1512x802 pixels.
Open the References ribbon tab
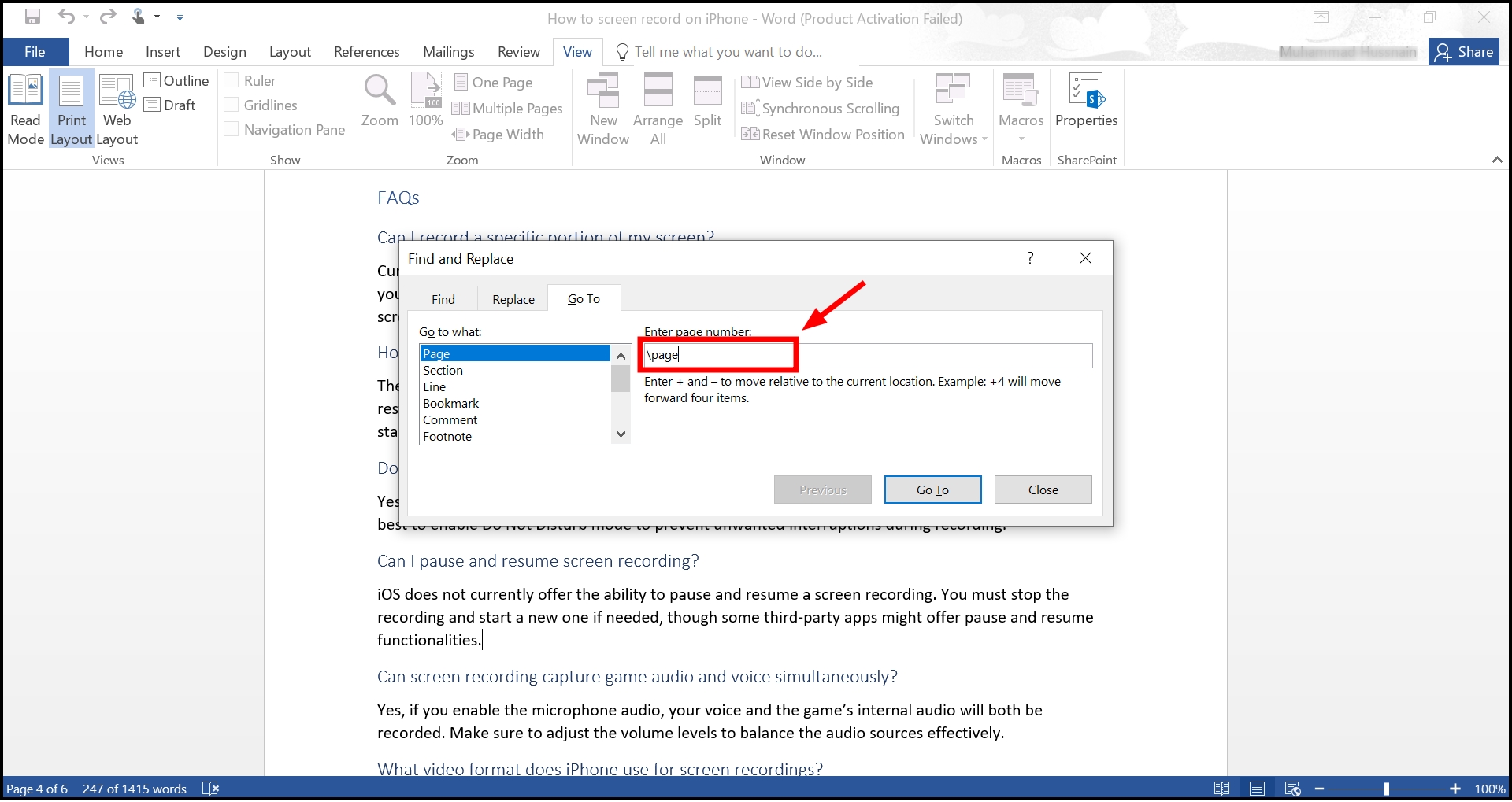click(366, 51)
